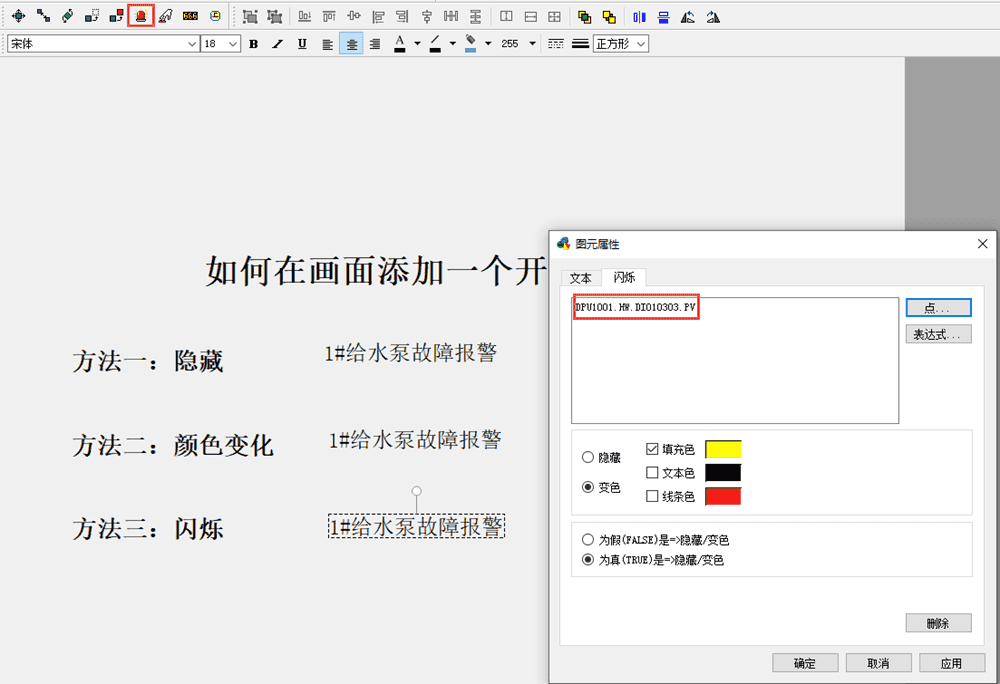Toggle italic text formatting
1000x684 pixels.
click(277, 43)
